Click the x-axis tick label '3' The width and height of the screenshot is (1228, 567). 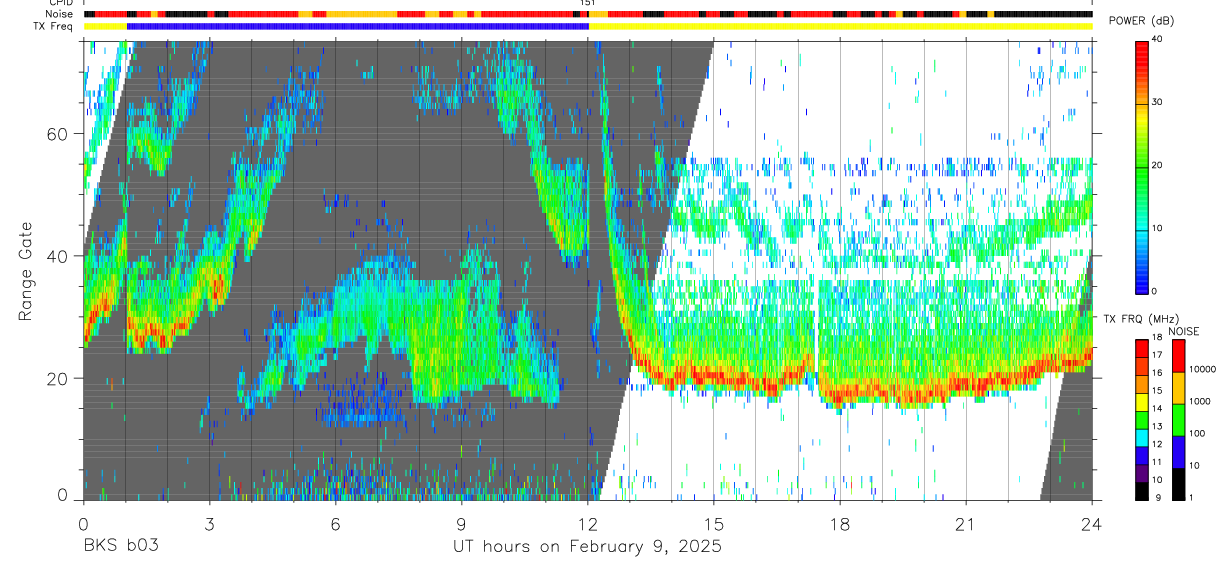[209, 525]
